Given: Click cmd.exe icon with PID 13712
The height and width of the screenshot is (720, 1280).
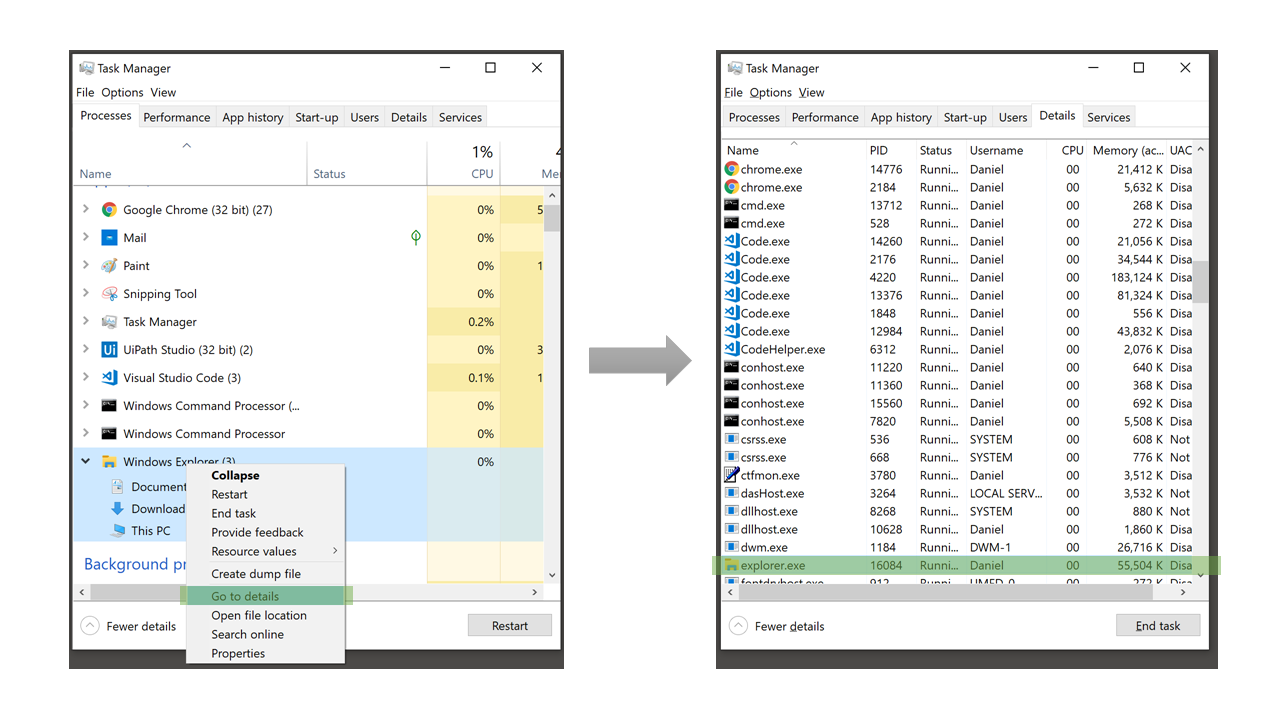Looking at the screenshot, I should [731, 205].
